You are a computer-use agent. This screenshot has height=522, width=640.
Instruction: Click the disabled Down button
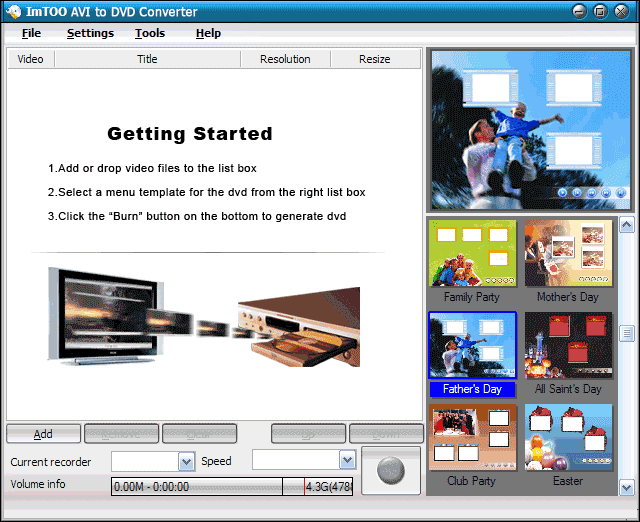tap(386, 433)
